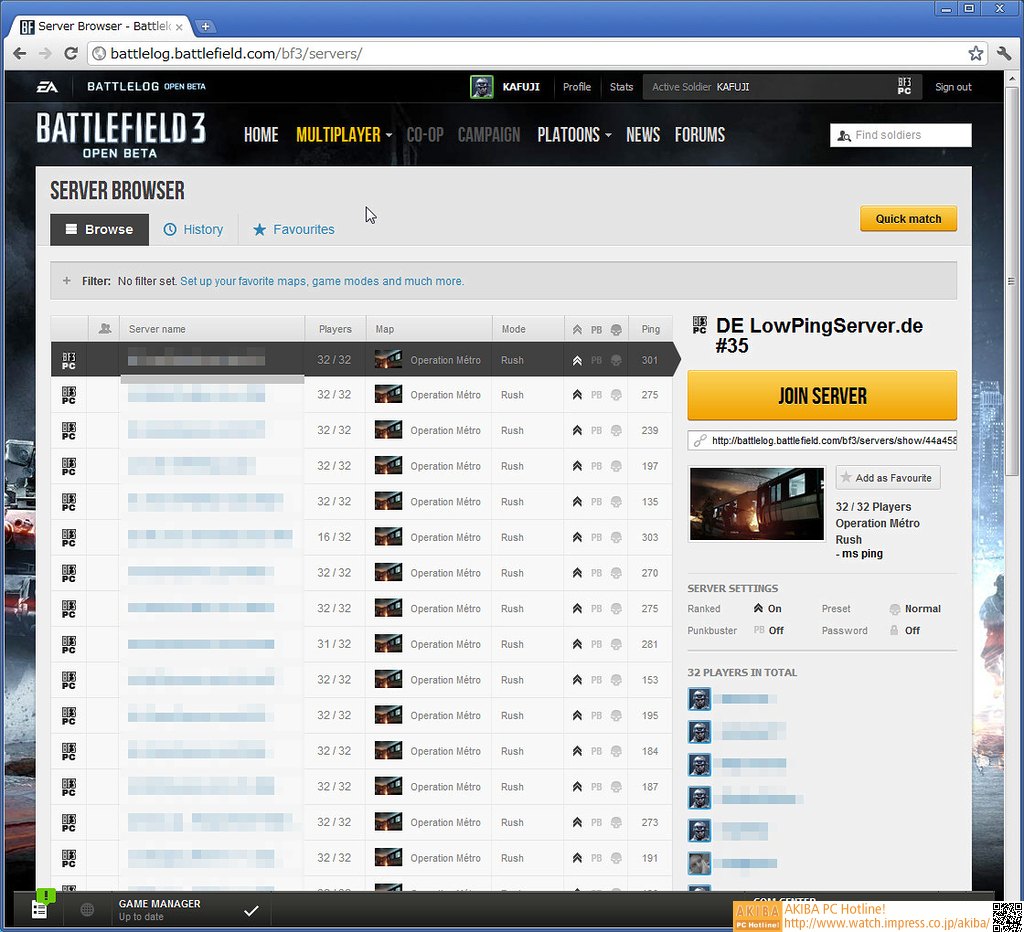Sort servers by the friends column icon

coord(104,329)
